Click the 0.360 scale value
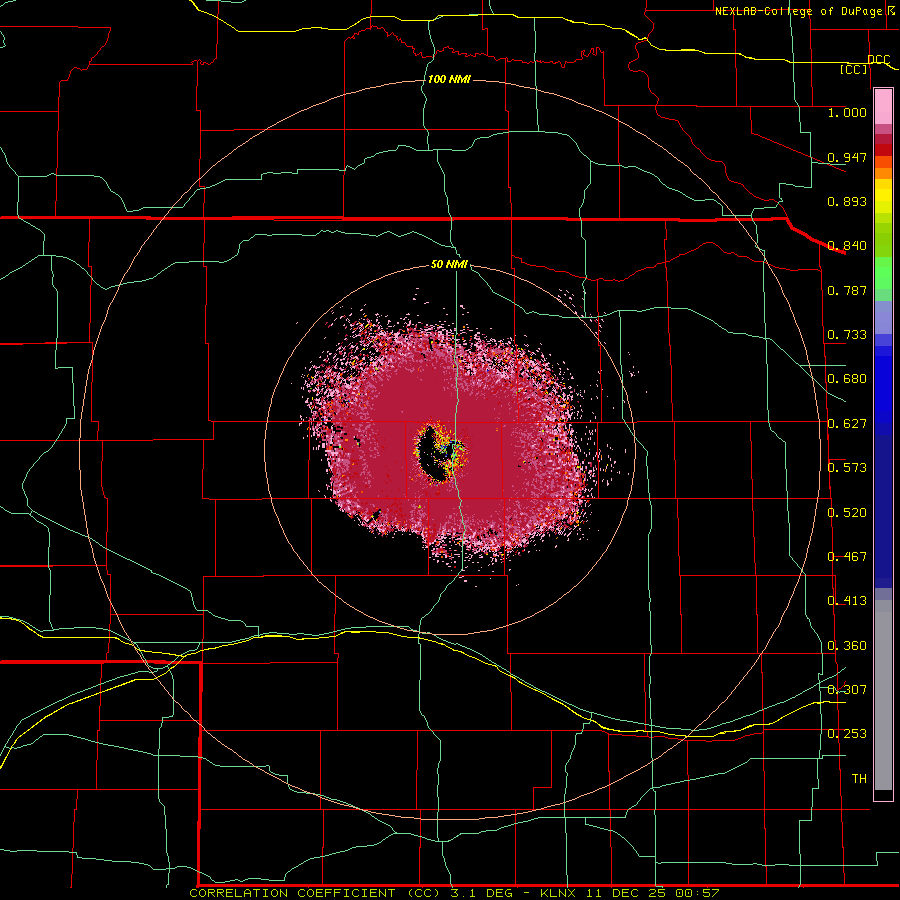This screenshot has width=900, height=900. [847, 646]
